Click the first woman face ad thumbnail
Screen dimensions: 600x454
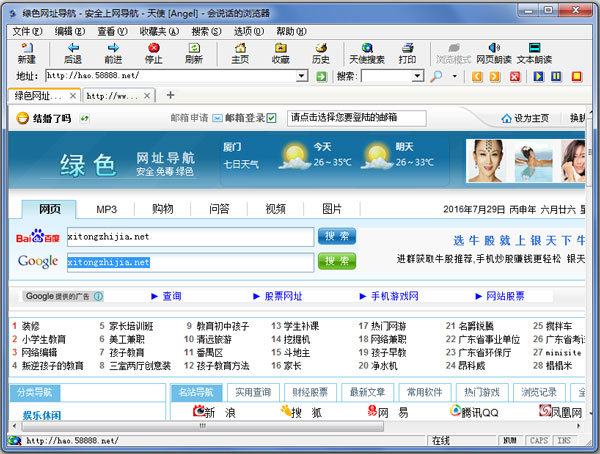tap(487, 161)
